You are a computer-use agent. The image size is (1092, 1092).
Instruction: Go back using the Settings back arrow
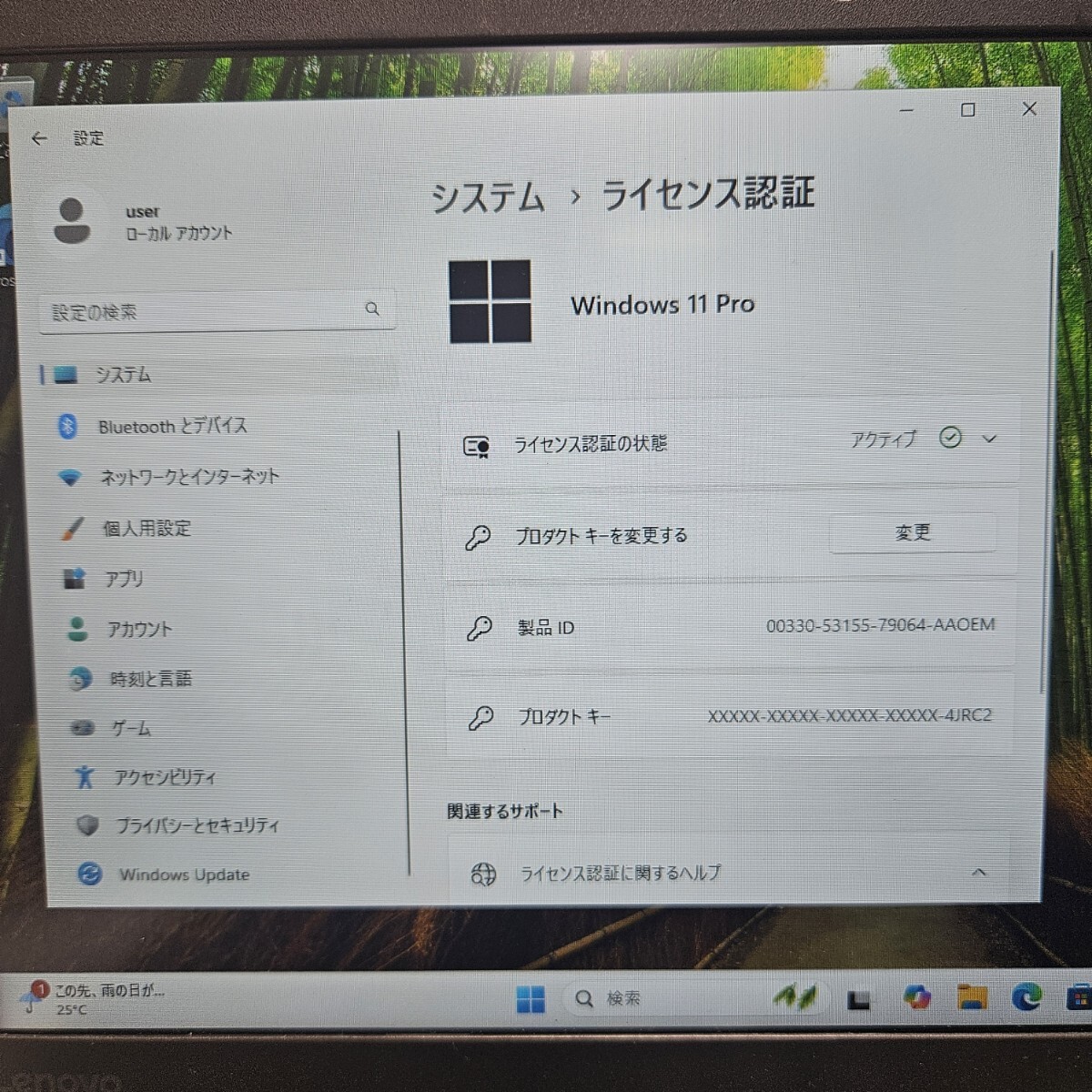pos(39,138)
